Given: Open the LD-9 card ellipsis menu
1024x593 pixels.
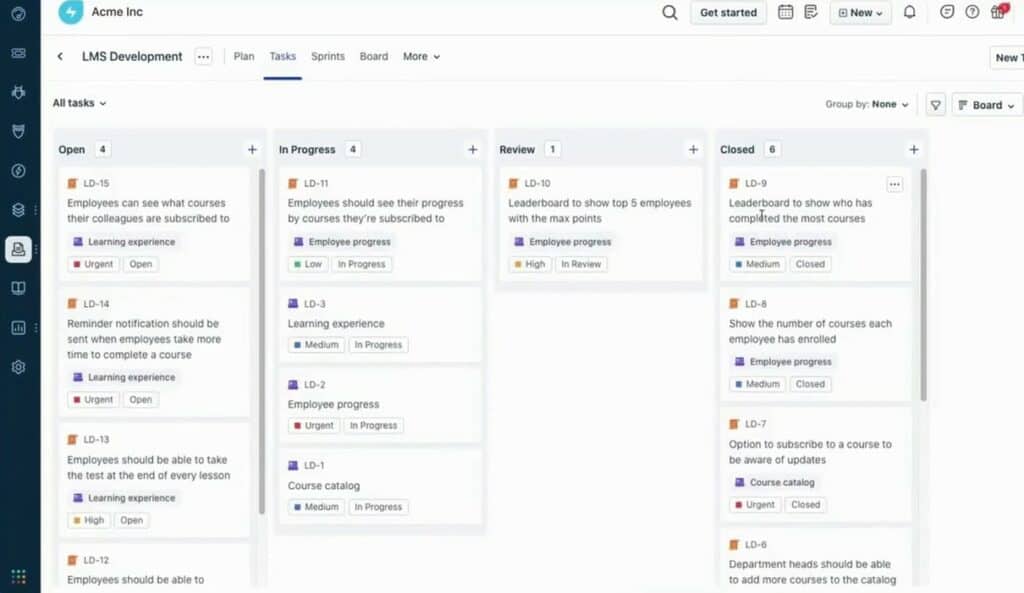Looking at the screenshot, I should (x=895, y=184).
